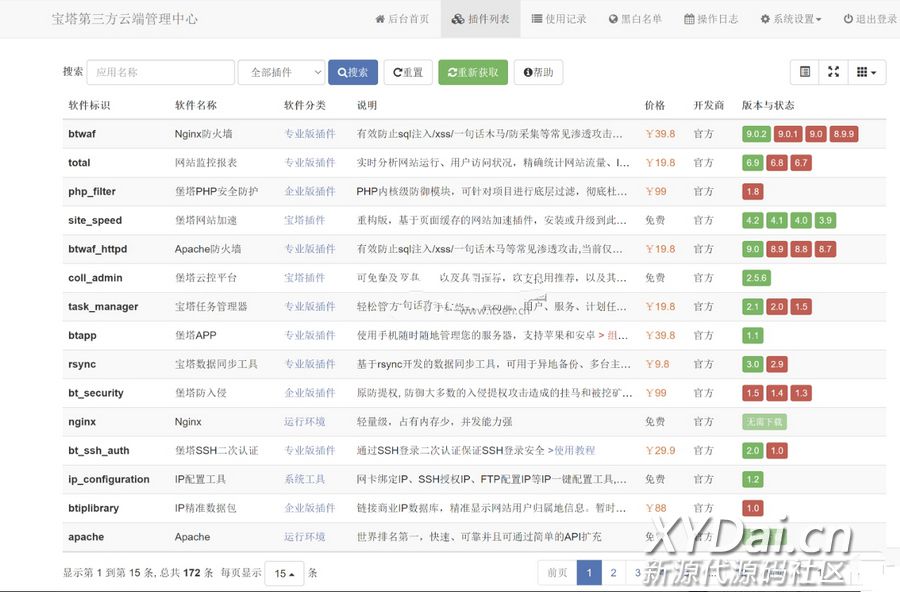Open the 帮助 help button
This screenshot has height=592, width=900.
[538, 72]
